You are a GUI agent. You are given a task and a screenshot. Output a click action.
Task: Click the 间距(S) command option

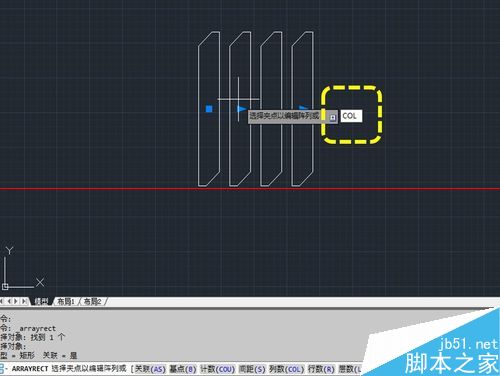pos(252,369)
